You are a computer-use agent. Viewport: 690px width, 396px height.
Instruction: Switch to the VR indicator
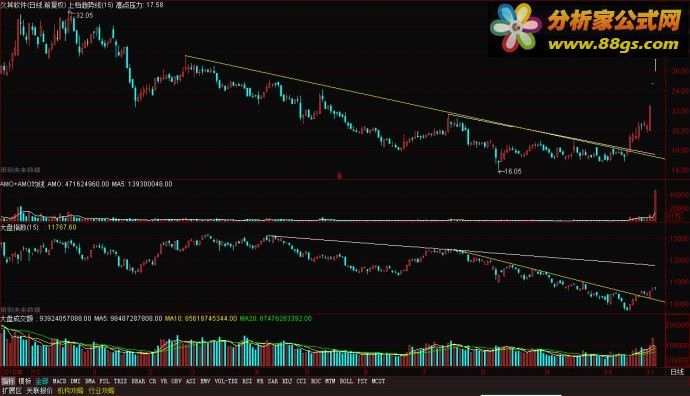point(164,381)
